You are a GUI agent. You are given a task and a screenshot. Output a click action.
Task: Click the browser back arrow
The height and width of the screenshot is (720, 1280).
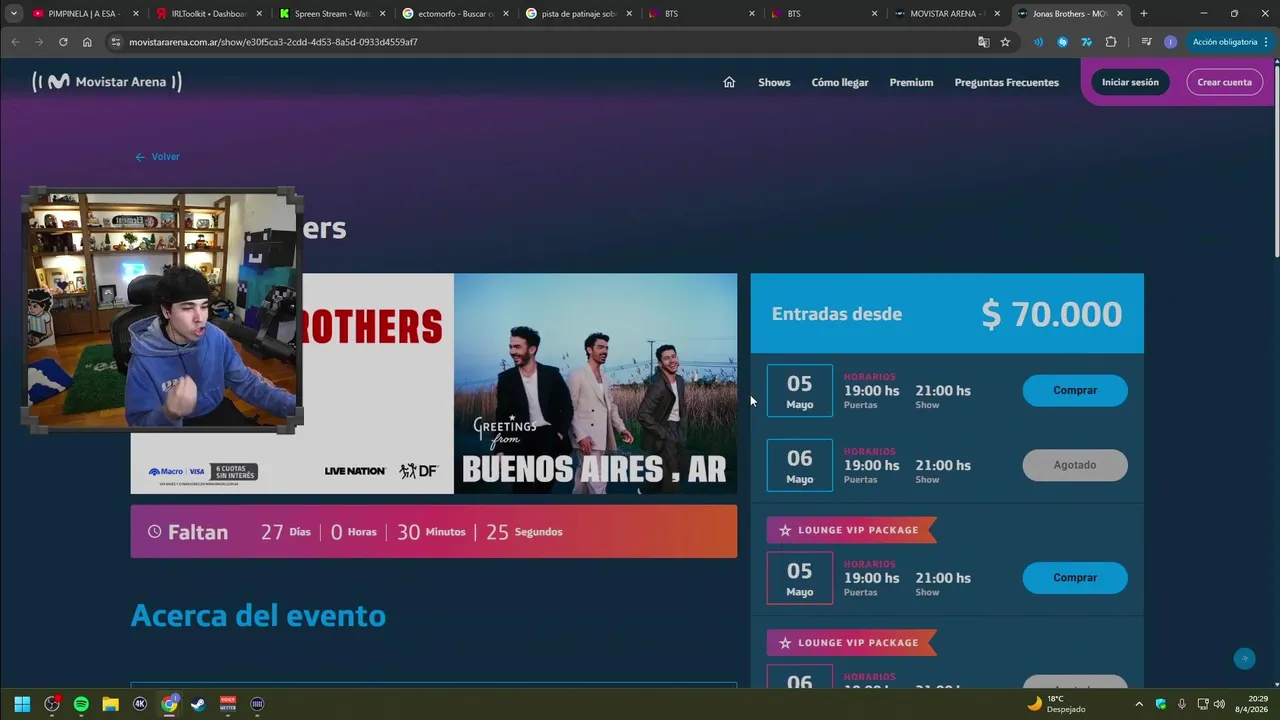click(x=15, y=42)
